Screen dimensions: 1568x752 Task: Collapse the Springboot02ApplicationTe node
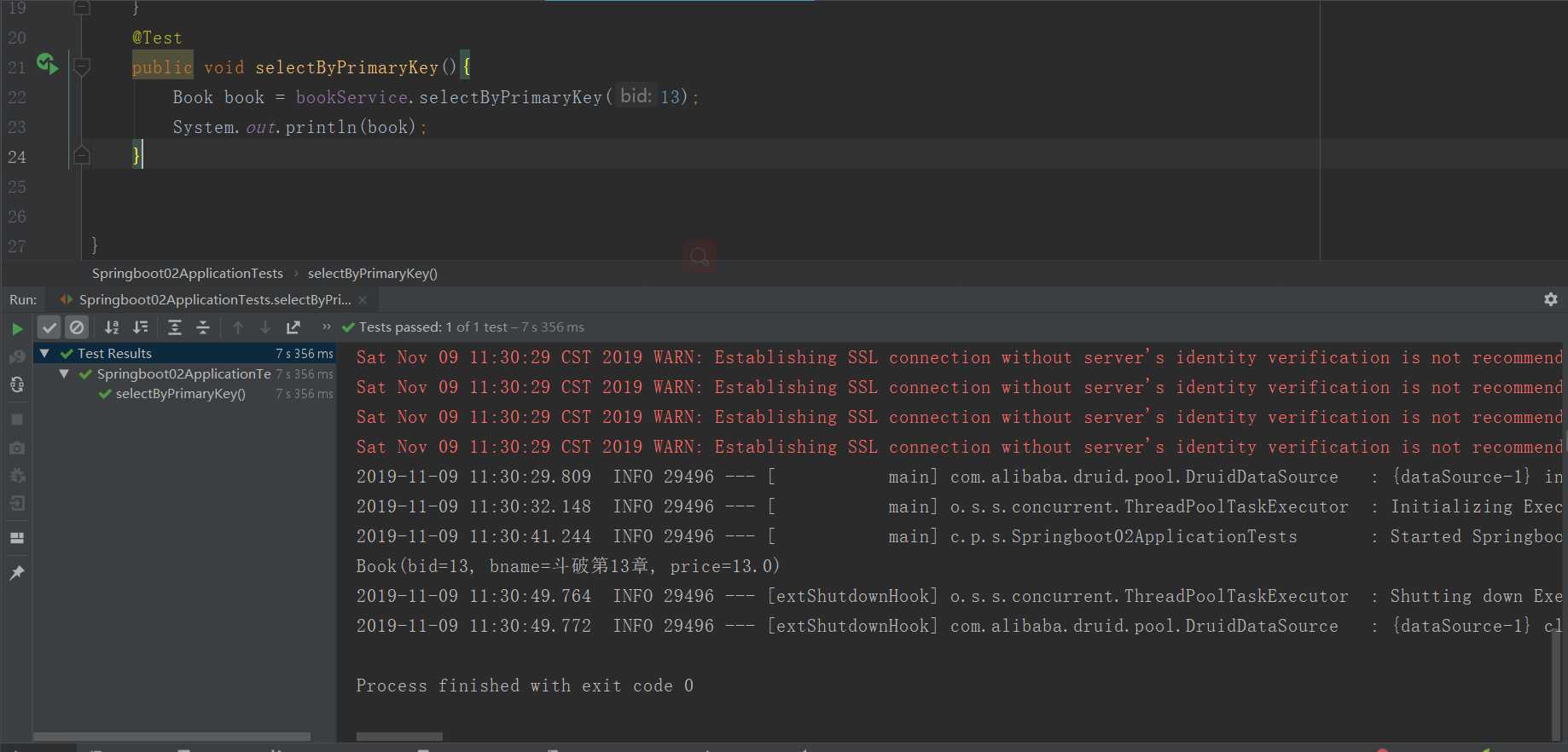(64, 373)
